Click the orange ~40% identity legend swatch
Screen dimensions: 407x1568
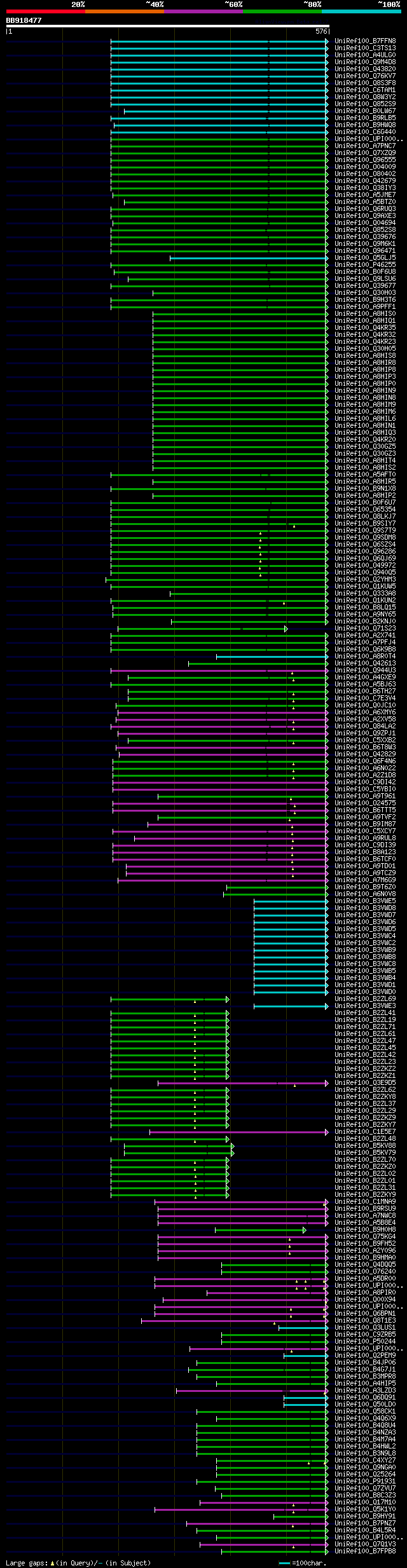click(x=125, y=11)
